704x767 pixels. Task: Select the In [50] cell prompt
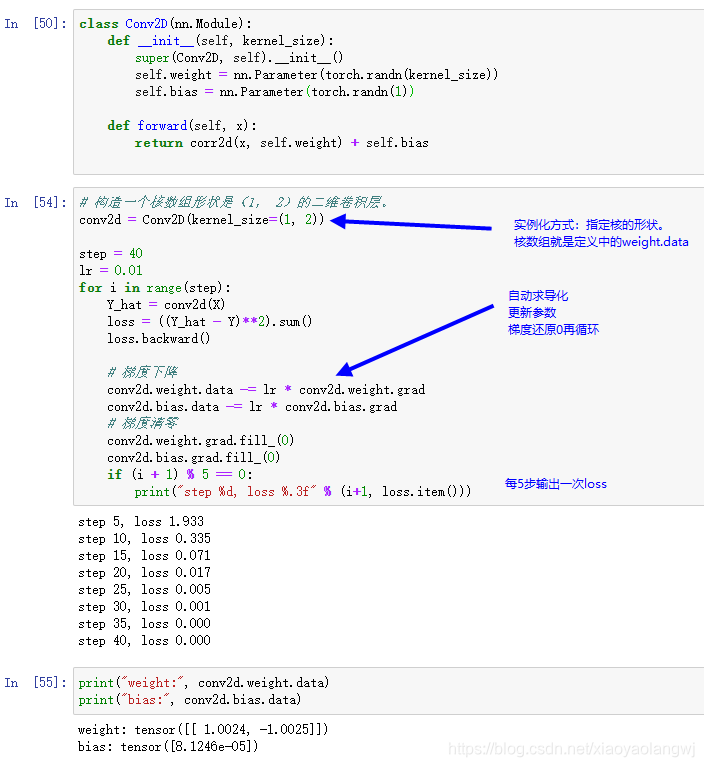[36, 23]
